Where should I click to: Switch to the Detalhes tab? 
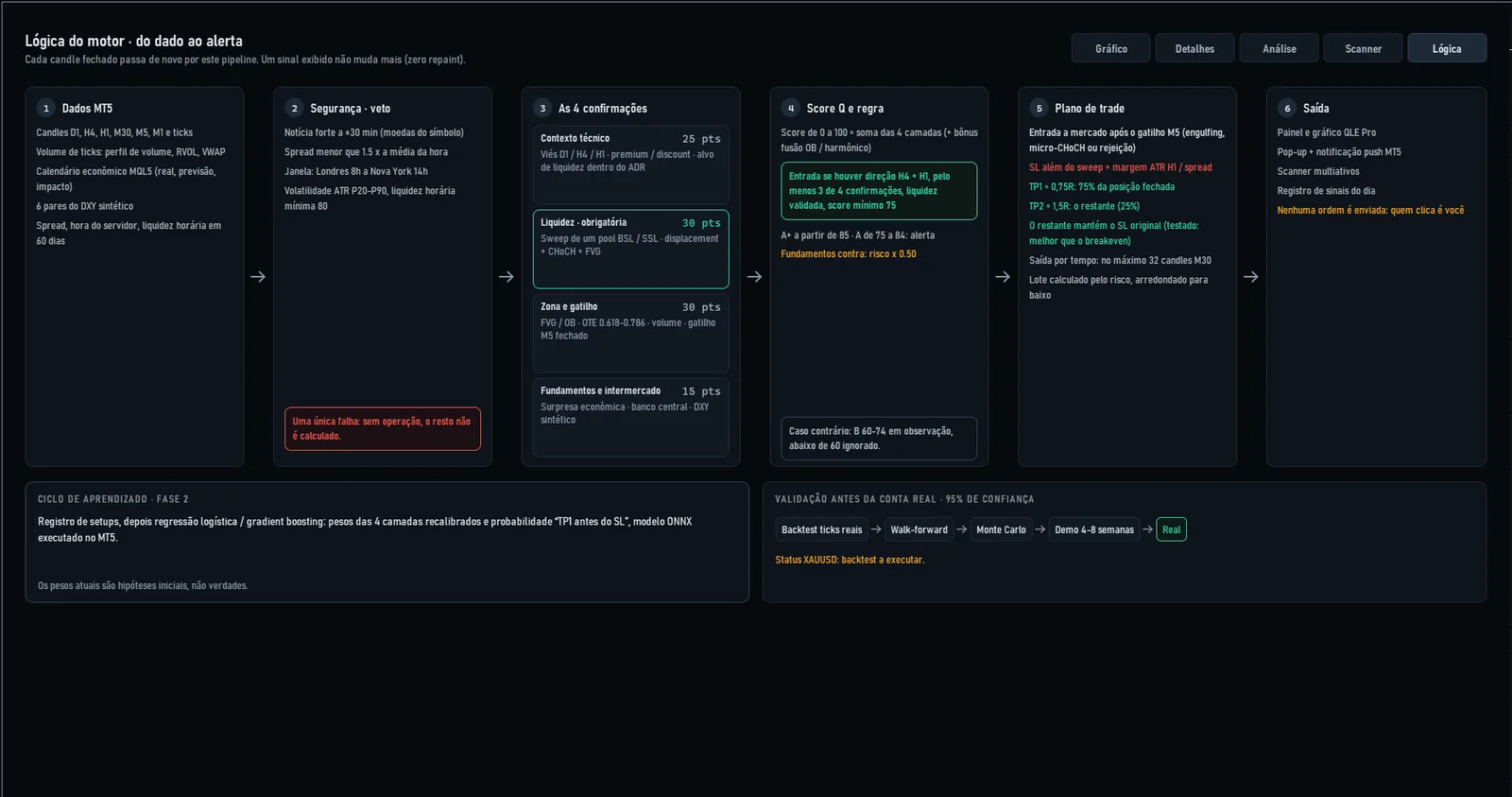click(1195, 48)
